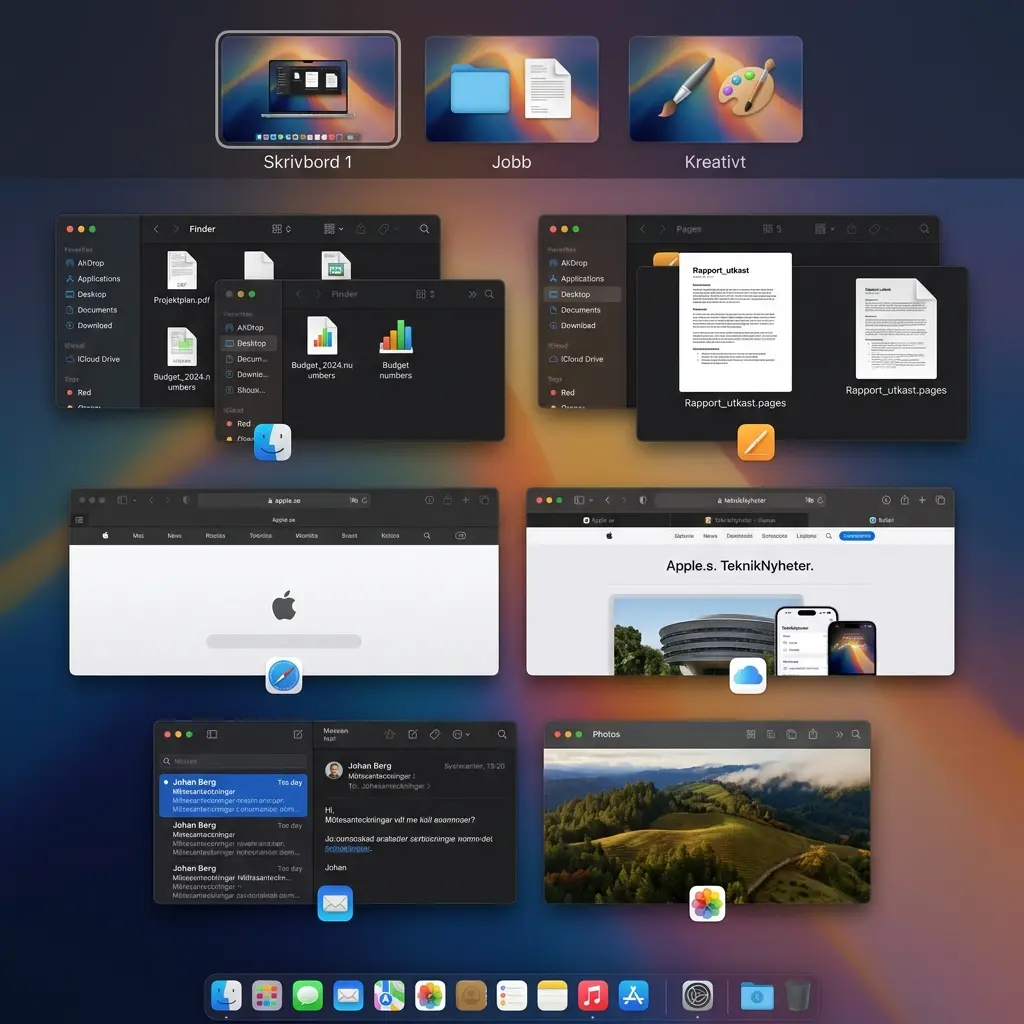Expand toolbar overflow chevrons in Photos window
This screenshot has height=1024, width=1024.
point(839,734)
